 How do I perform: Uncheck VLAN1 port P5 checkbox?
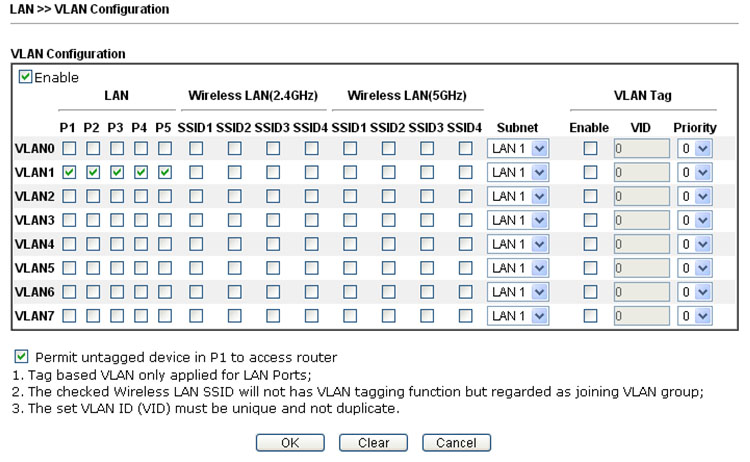pyautogui.click(x=165, y=172)
